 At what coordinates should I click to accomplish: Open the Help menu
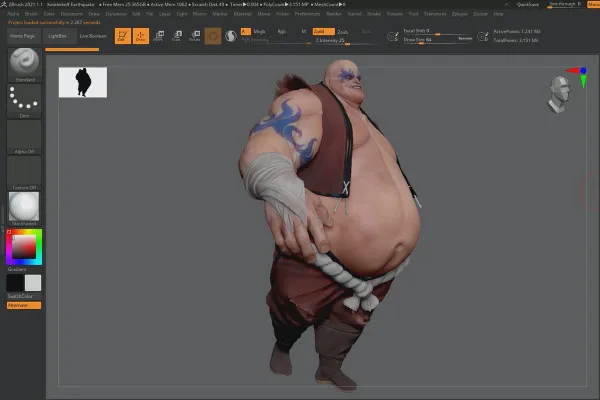click(x=498, y=14)
